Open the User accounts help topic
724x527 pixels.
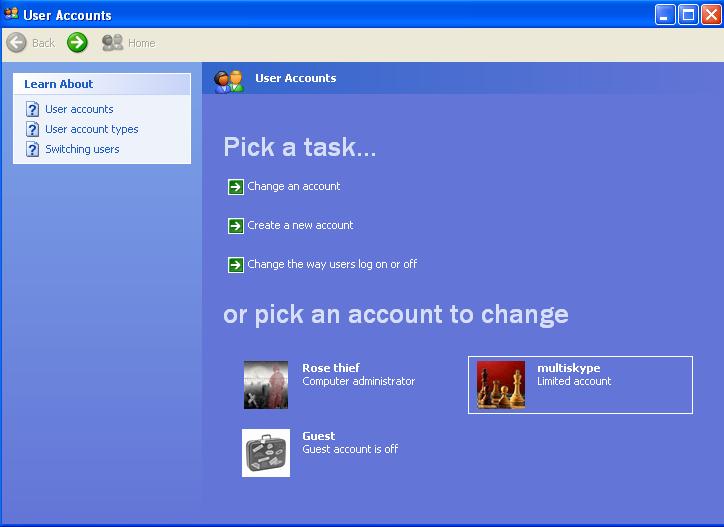pyautogui.click(x=79, y=109)
